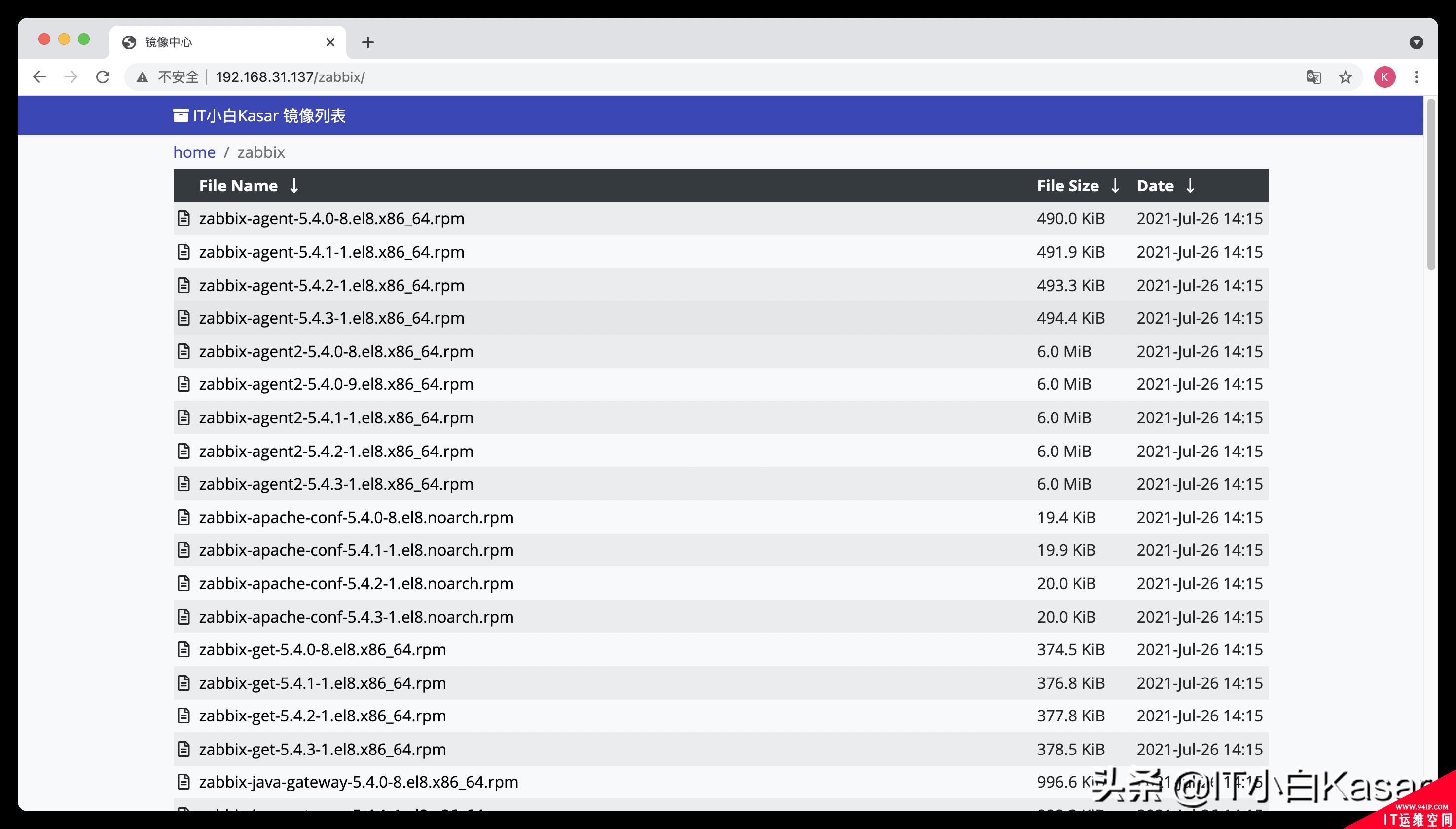
Task: Go to the home breadcrumb link
Action: [x=194, y=152]
